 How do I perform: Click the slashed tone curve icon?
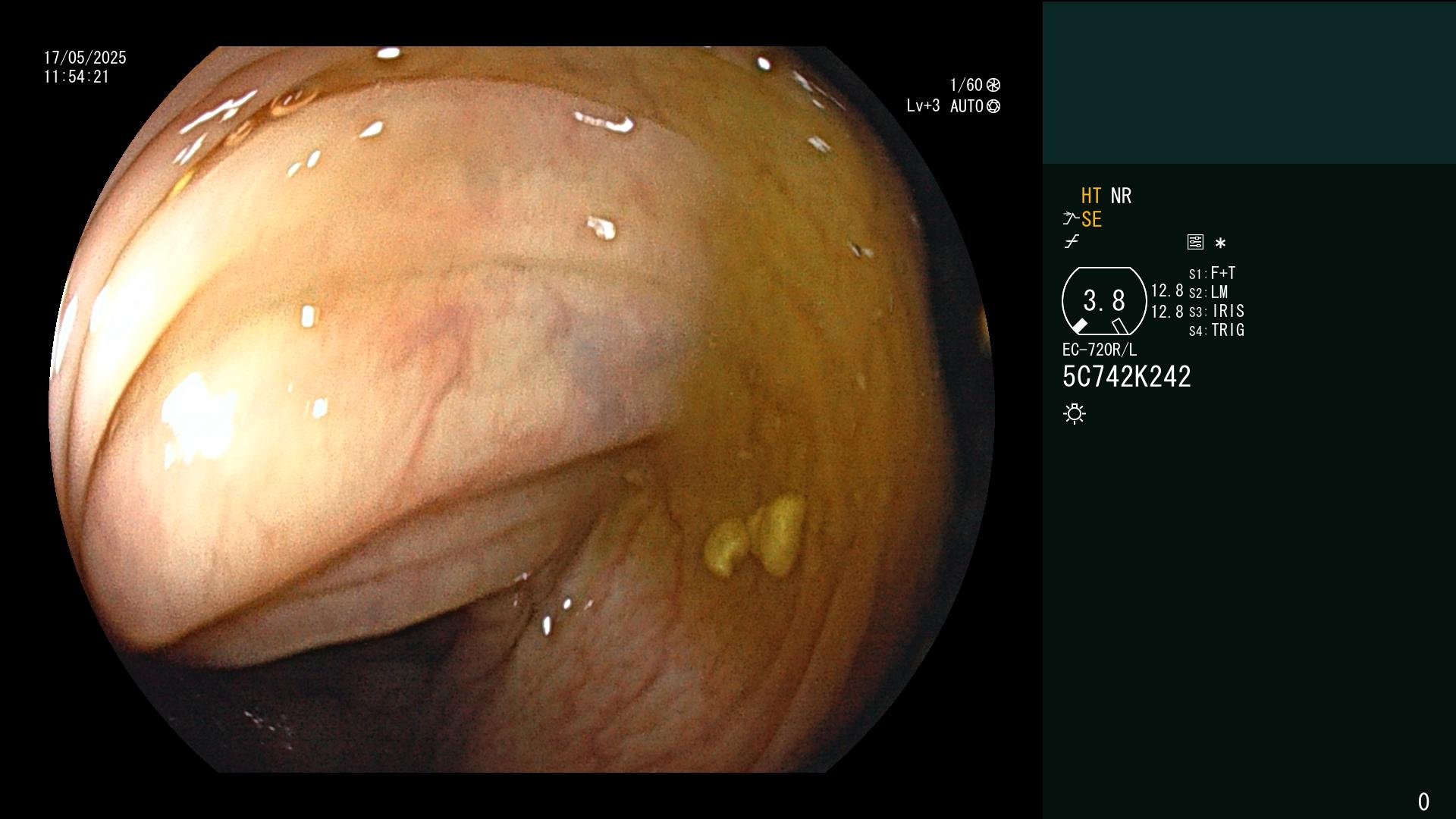coord(1072,242)
